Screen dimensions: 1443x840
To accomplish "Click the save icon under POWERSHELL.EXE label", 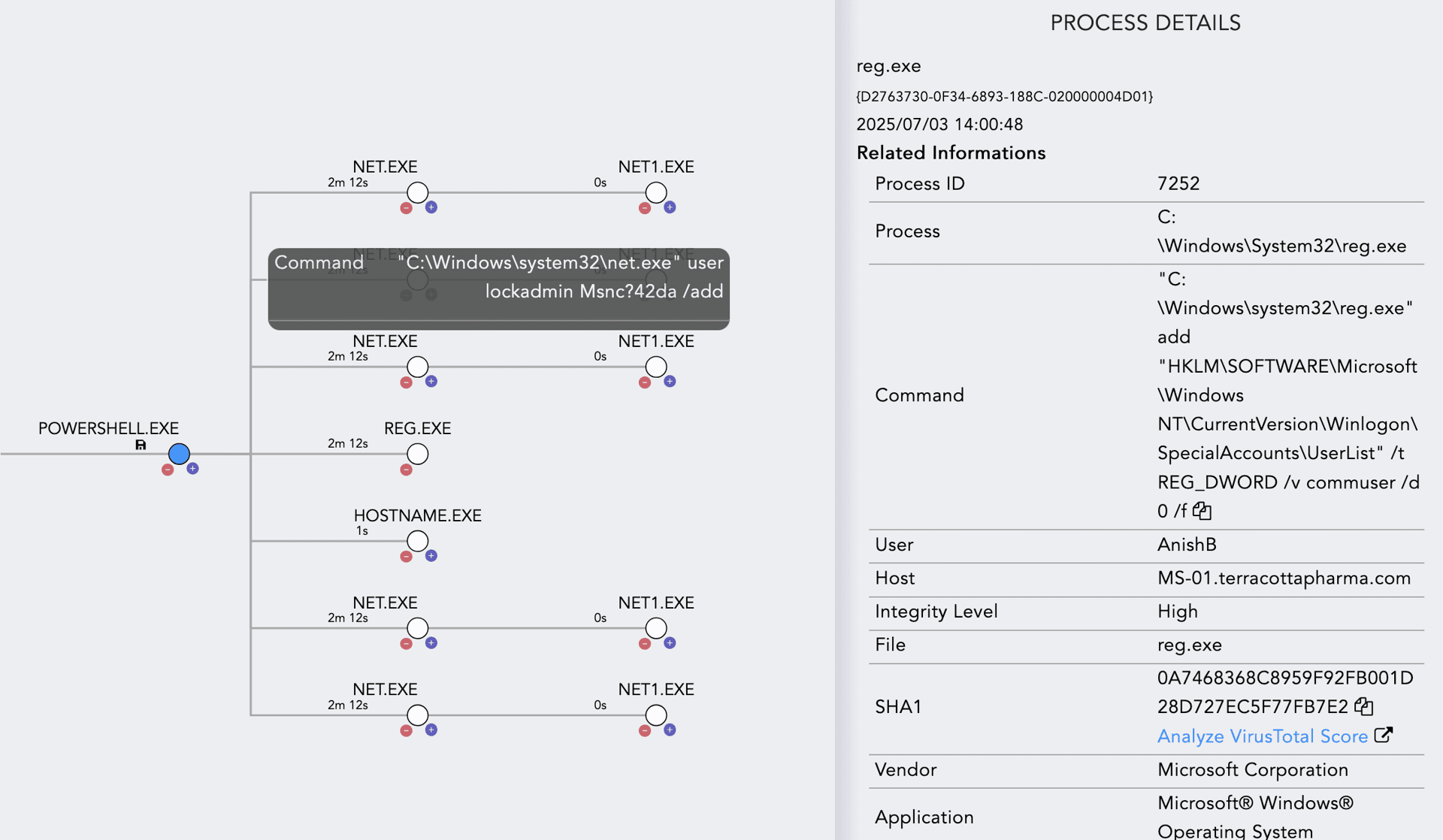I will click(141, 446).
